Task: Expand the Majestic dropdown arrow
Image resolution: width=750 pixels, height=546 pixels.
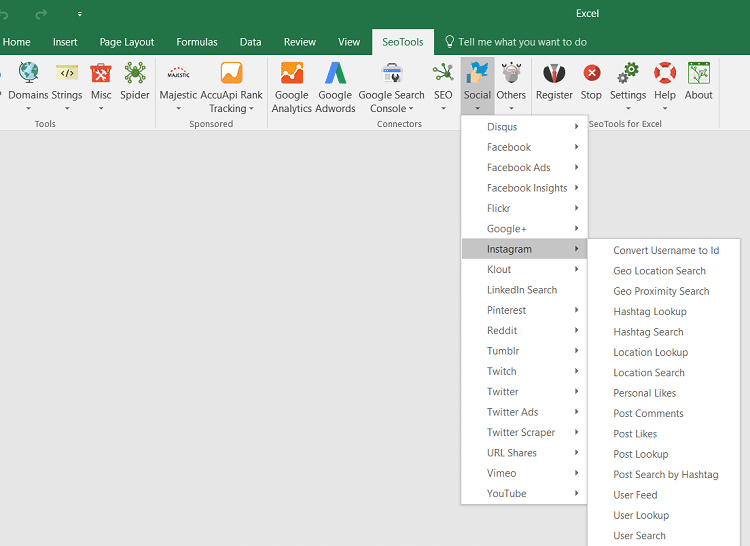Action: [178, 109]
